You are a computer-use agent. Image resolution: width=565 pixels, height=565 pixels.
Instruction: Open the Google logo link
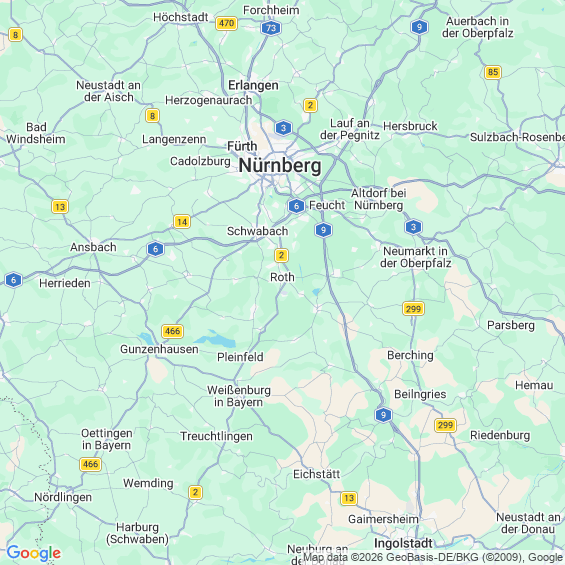tap(34, 553)
